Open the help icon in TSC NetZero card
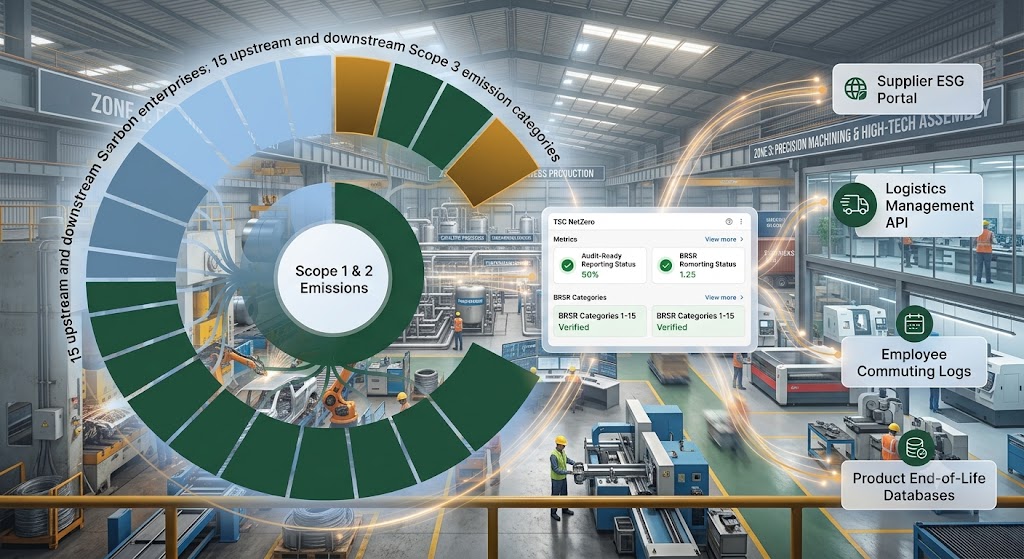Viewport: 1024px width, 559px height. [x=729, y=222]
